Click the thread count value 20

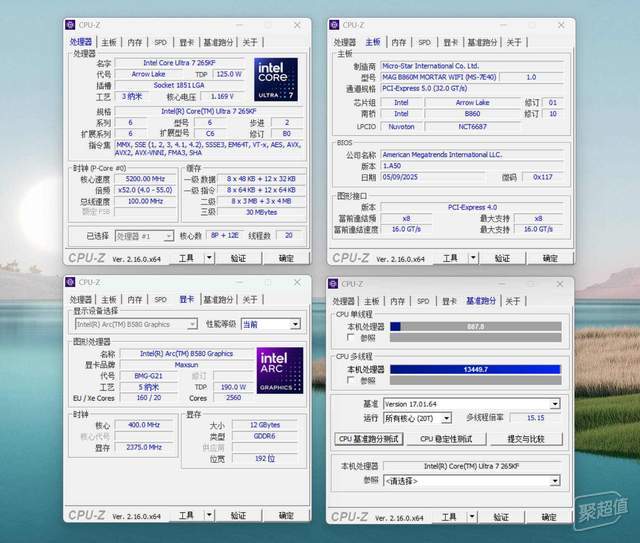[x=289, y=235]
